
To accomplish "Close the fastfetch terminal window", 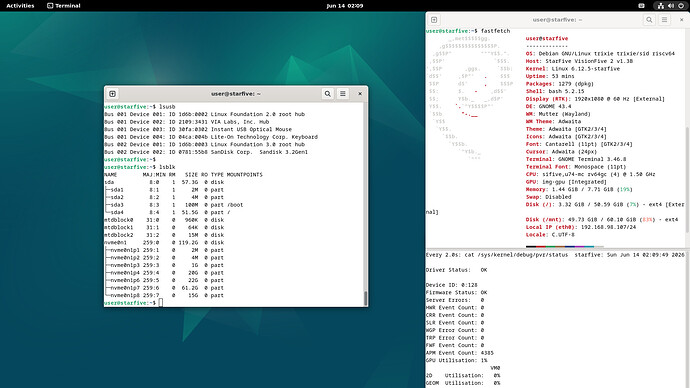I will coord(682,20).
